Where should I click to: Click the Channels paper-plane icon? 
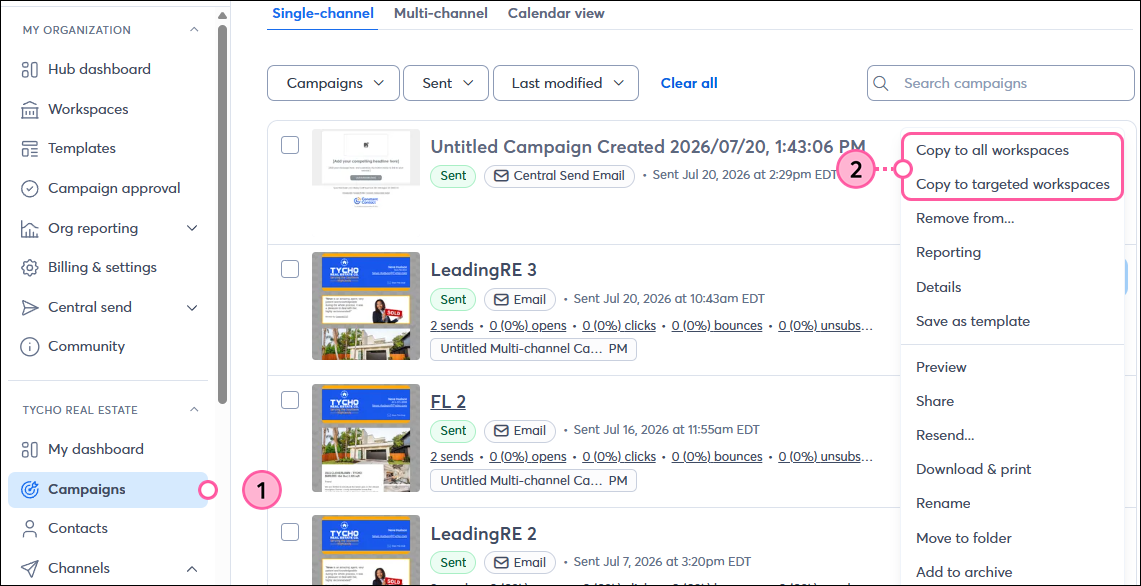tap(29, 568)
